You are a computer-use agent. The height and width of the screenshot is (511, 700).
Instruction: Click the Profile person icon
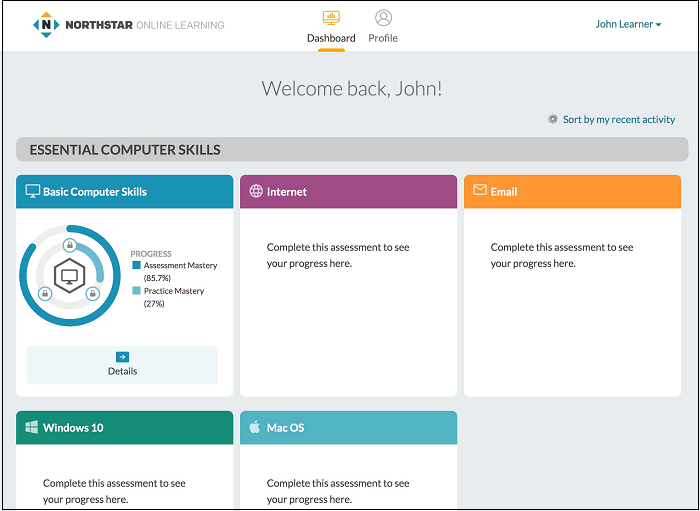pos(383,18)
